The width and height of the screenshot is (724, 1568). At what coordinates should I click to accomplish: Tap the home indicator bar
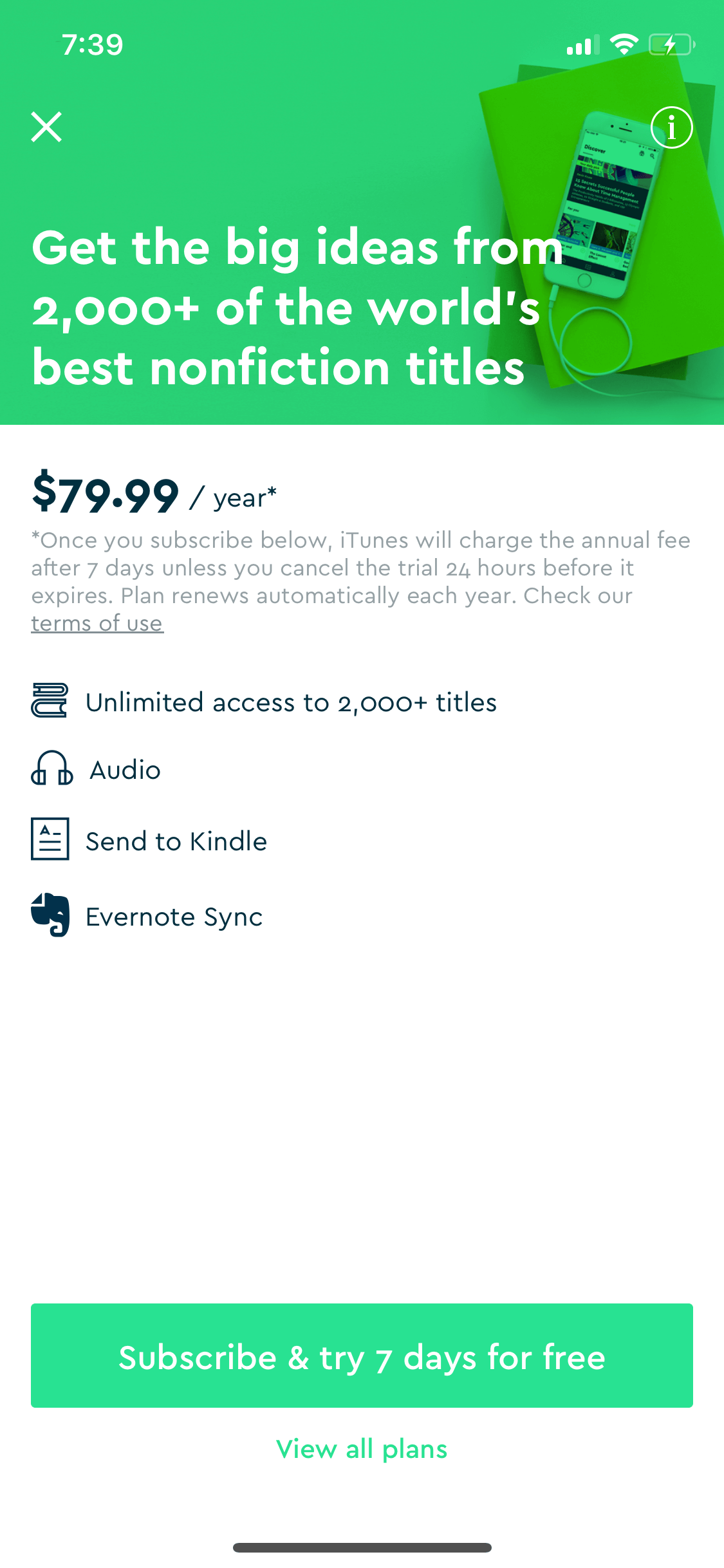point(362,1547)
